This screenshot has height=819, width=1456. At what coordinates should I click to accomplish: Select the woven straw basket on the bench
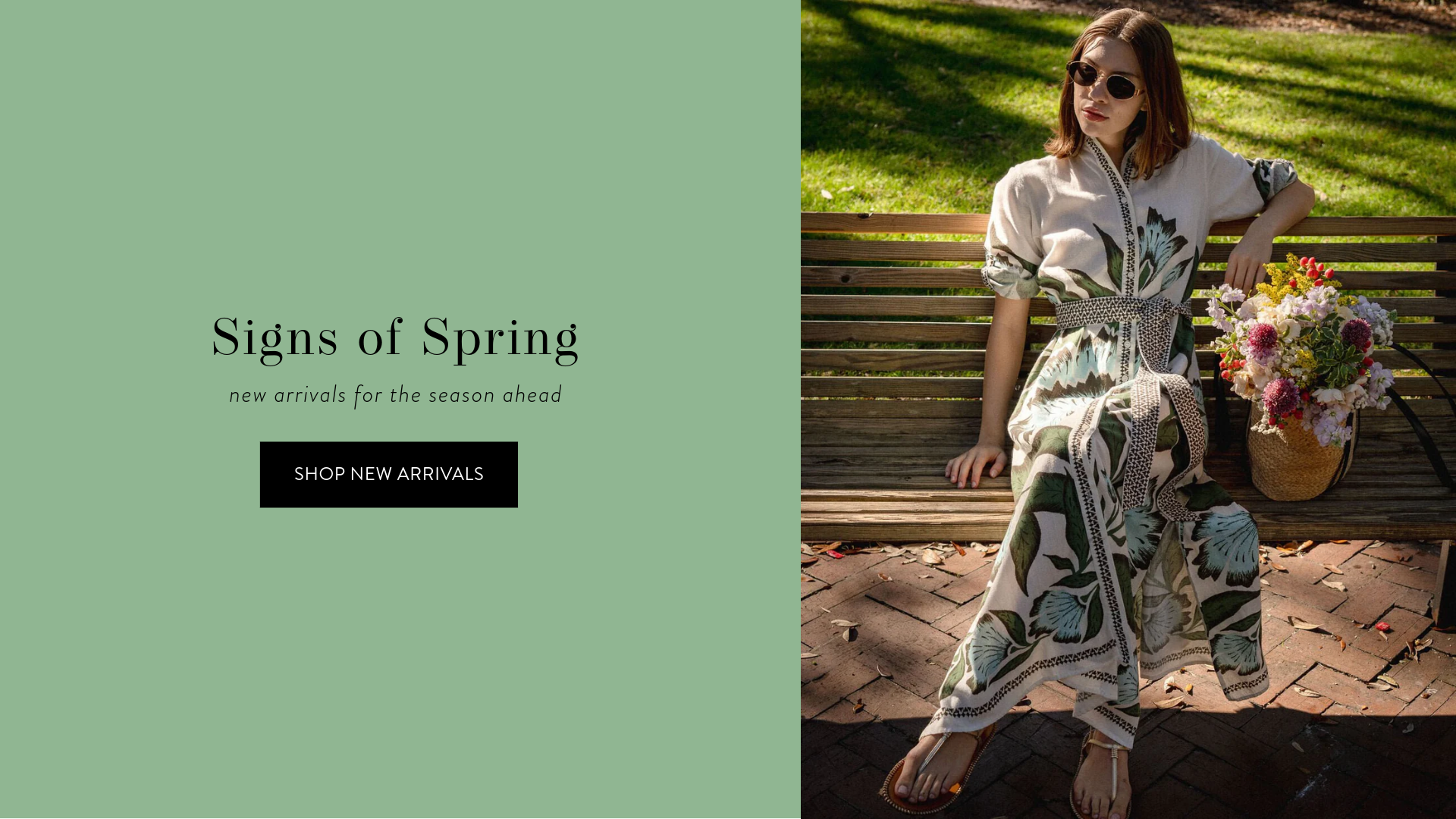[x=1298, y=455]
